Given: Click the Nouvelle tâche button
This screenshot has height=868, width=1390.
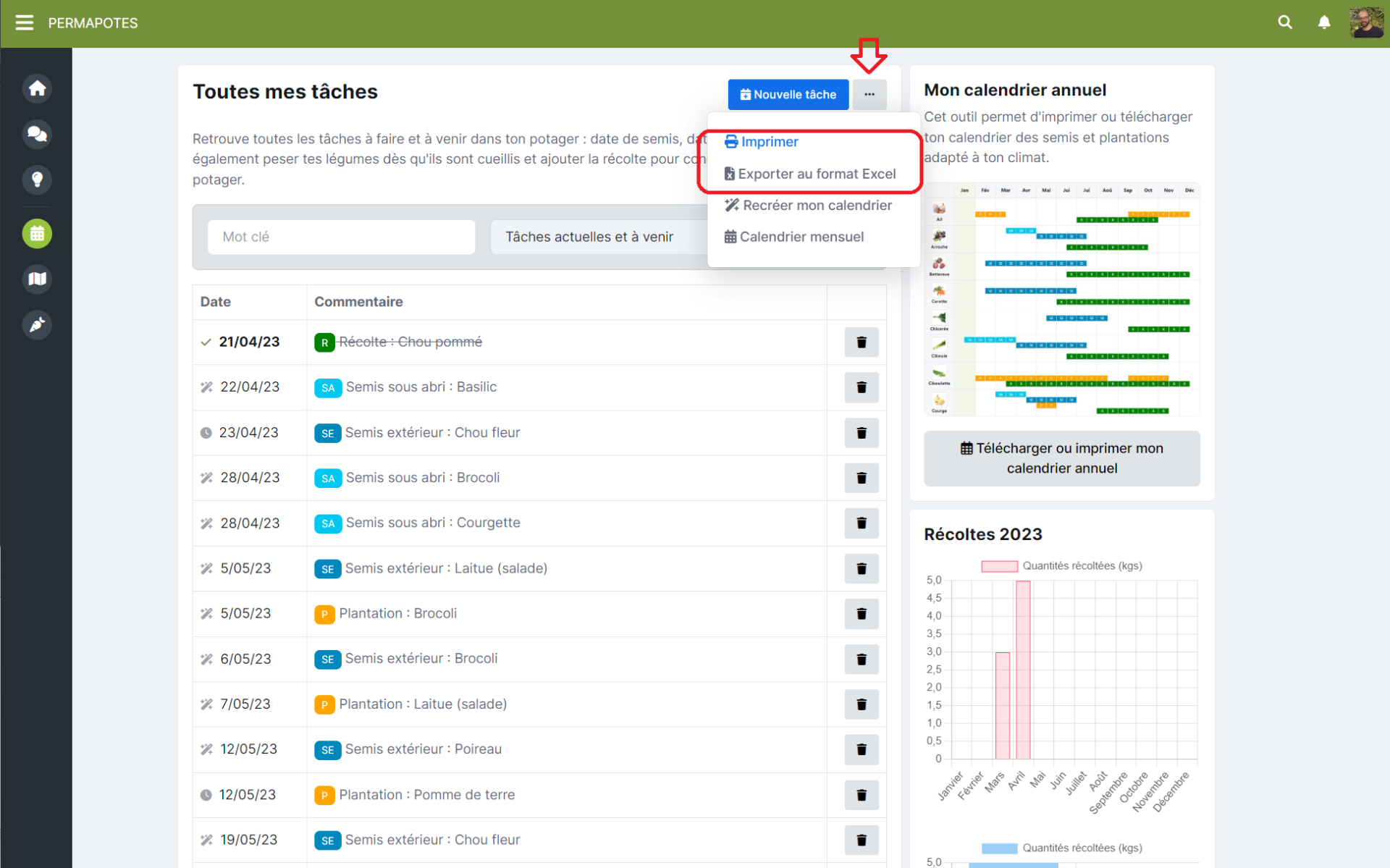Looking at the screenshot, I should coord(788,95).
